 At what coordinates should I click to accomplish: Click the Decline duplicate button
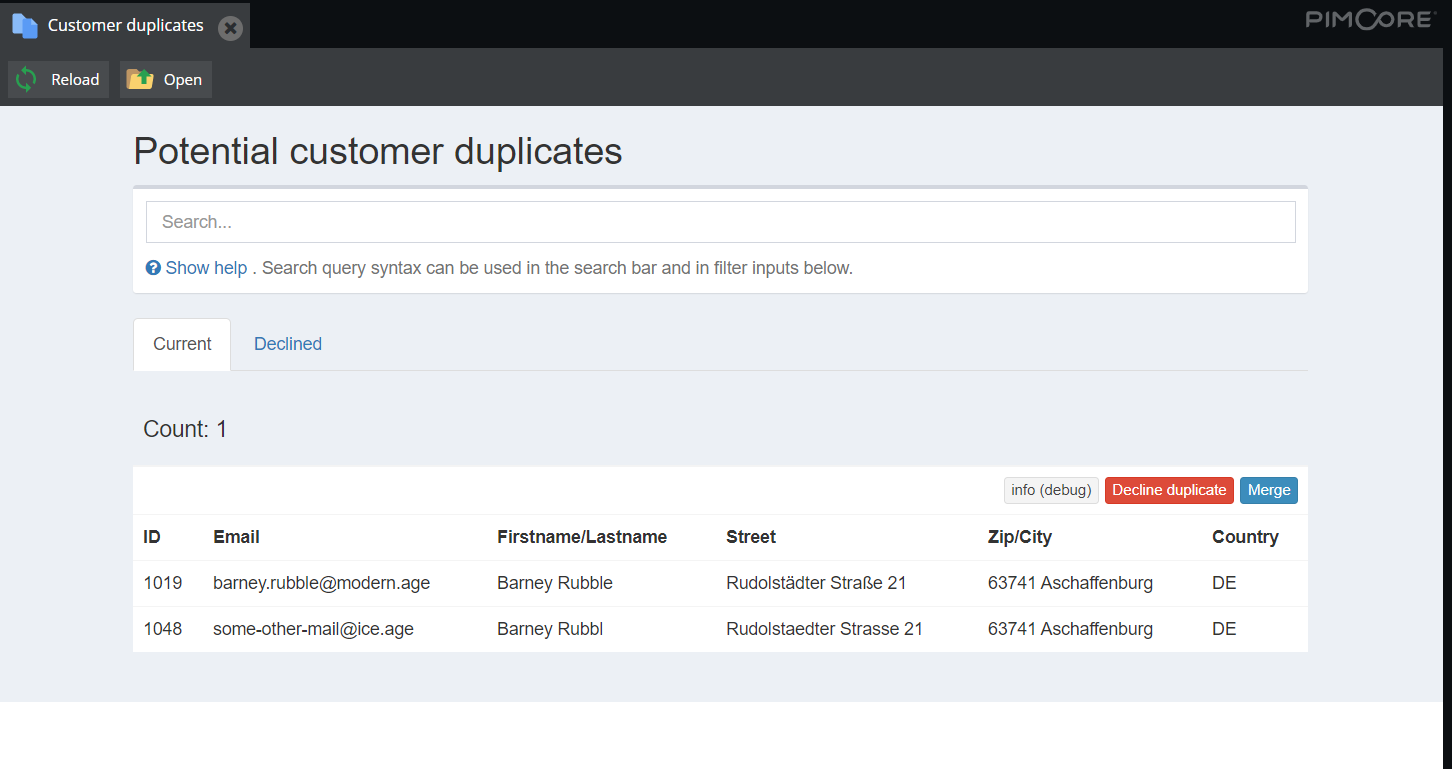[1169, 490]
